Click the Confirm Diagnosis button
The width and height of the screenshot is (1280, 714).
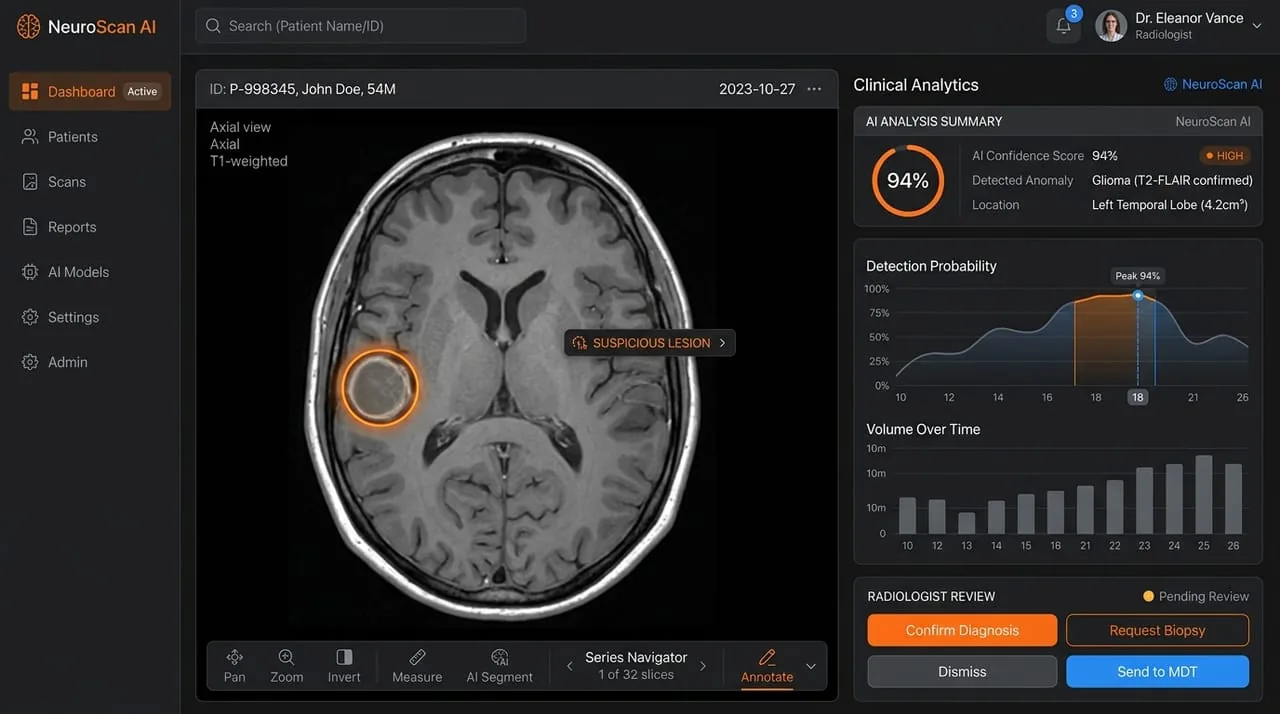click(962, 630)
